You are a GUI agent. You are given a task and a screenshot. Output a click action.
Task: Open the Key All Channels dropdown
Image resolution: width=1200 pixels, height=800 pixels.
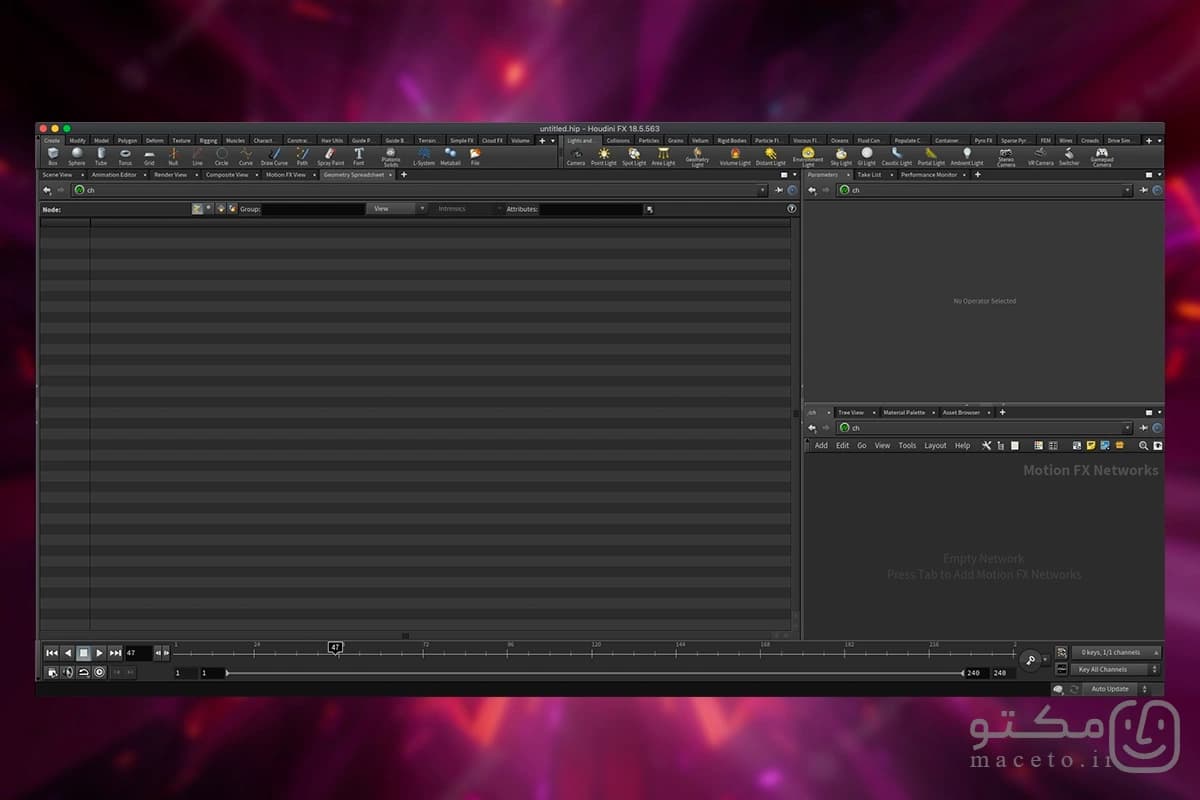click(x=1115, y=669)
